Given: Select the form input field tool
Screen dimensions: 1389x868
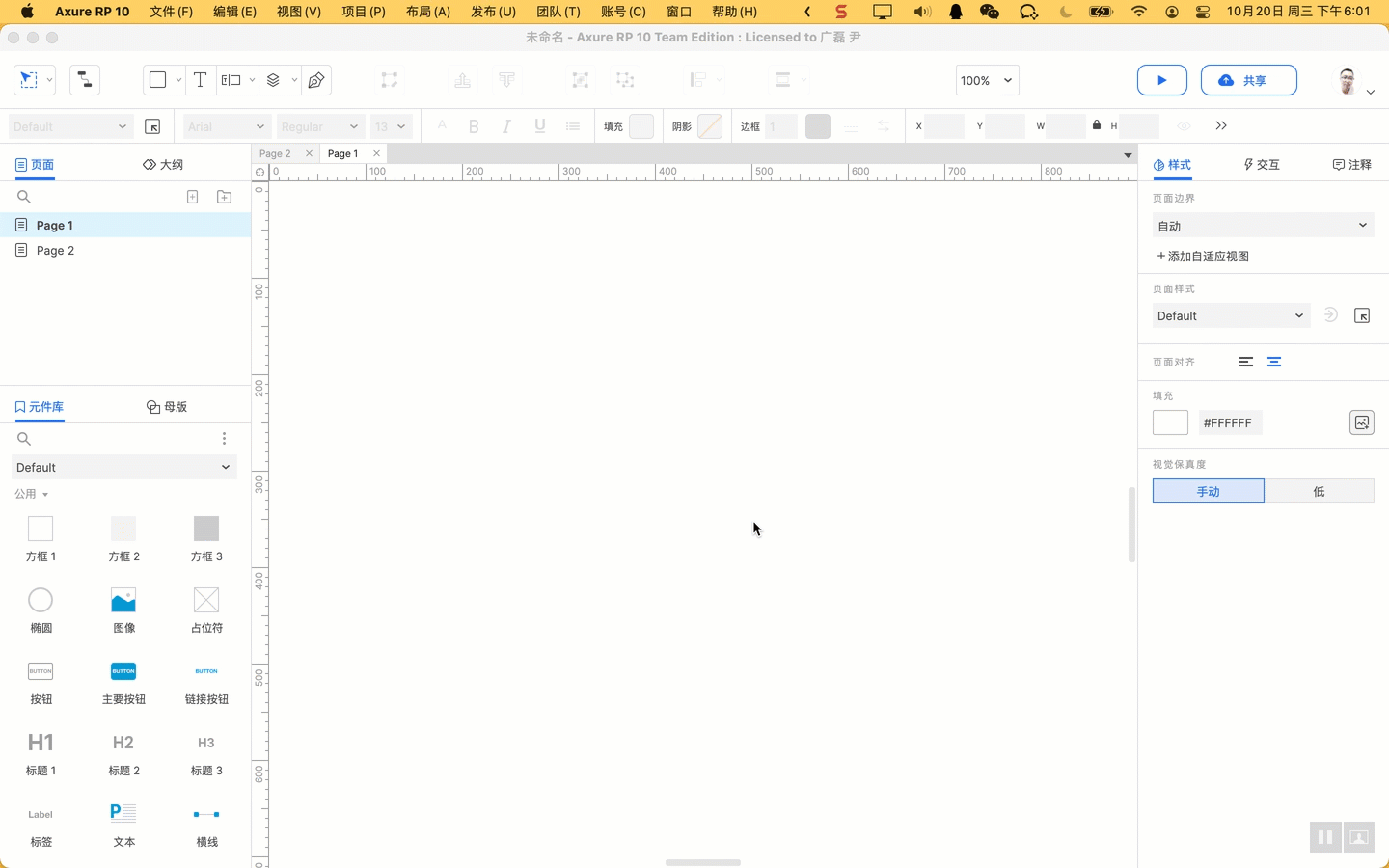Looking at the screenshot, I should click(231, 80).
